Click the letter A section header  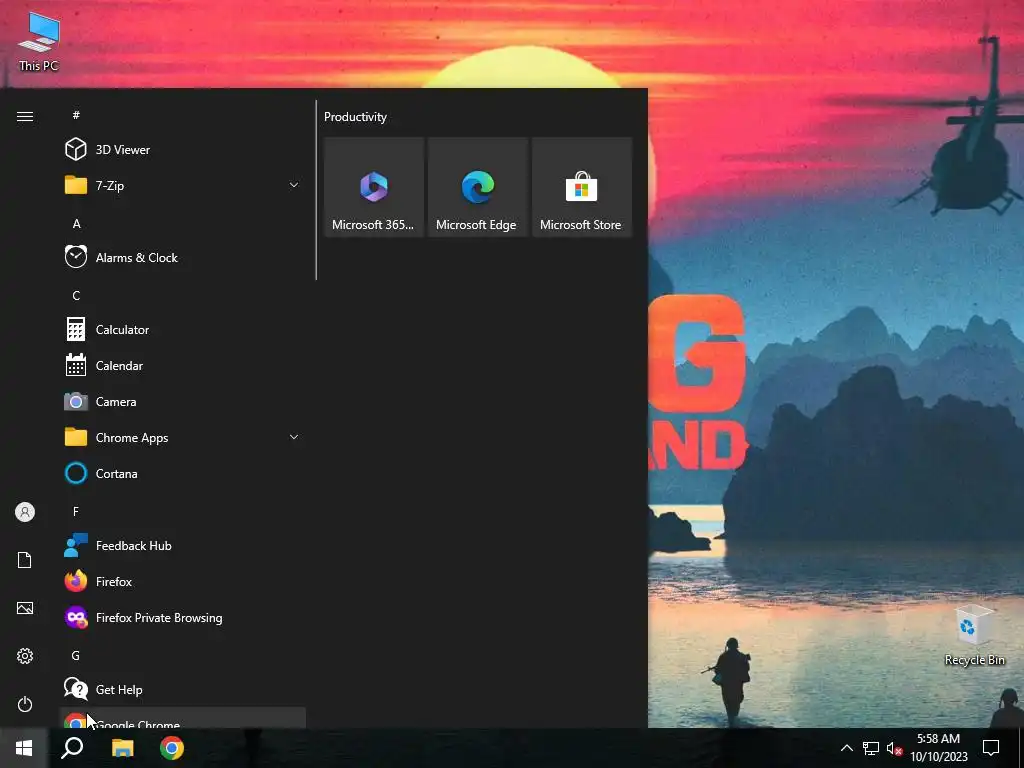click(x=76, y=223)
